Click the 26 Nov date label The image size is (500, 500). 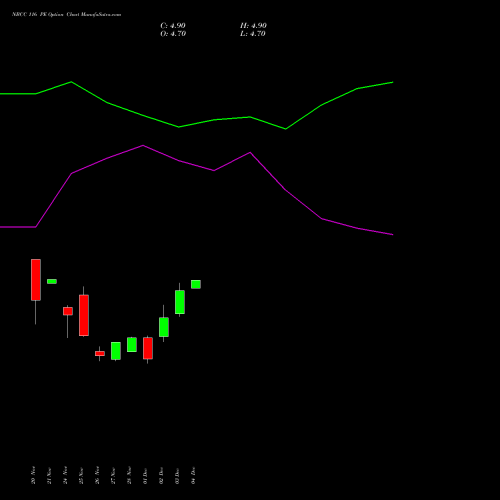point(97,475)
